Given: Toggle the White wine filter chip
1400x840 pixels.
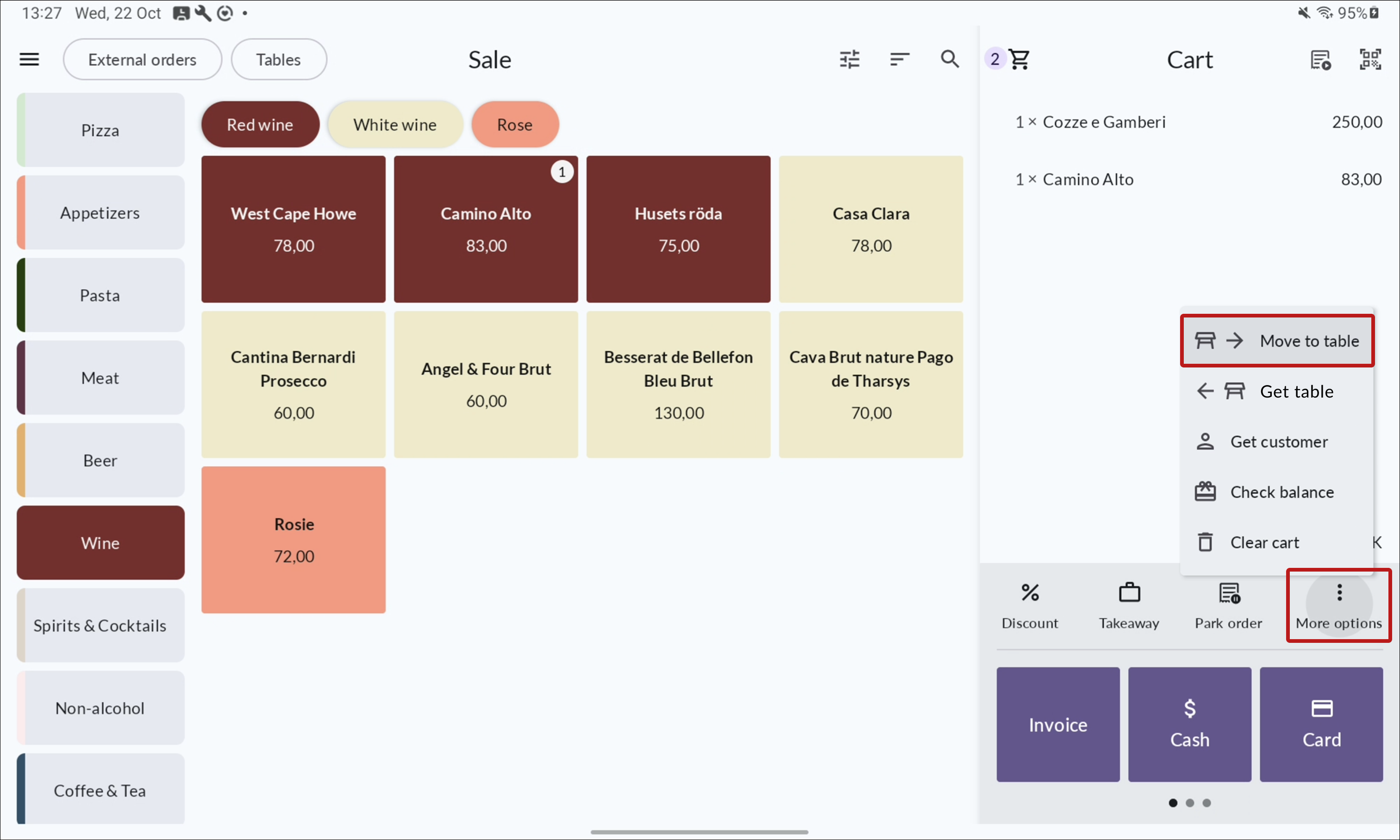Looking at the screenshot, I should pos(394,124).
